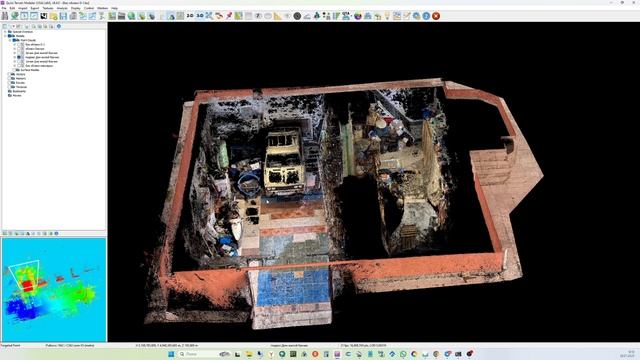Expand the first point cloud model entry
Screen dimensions: 640x360
(15, 44)
